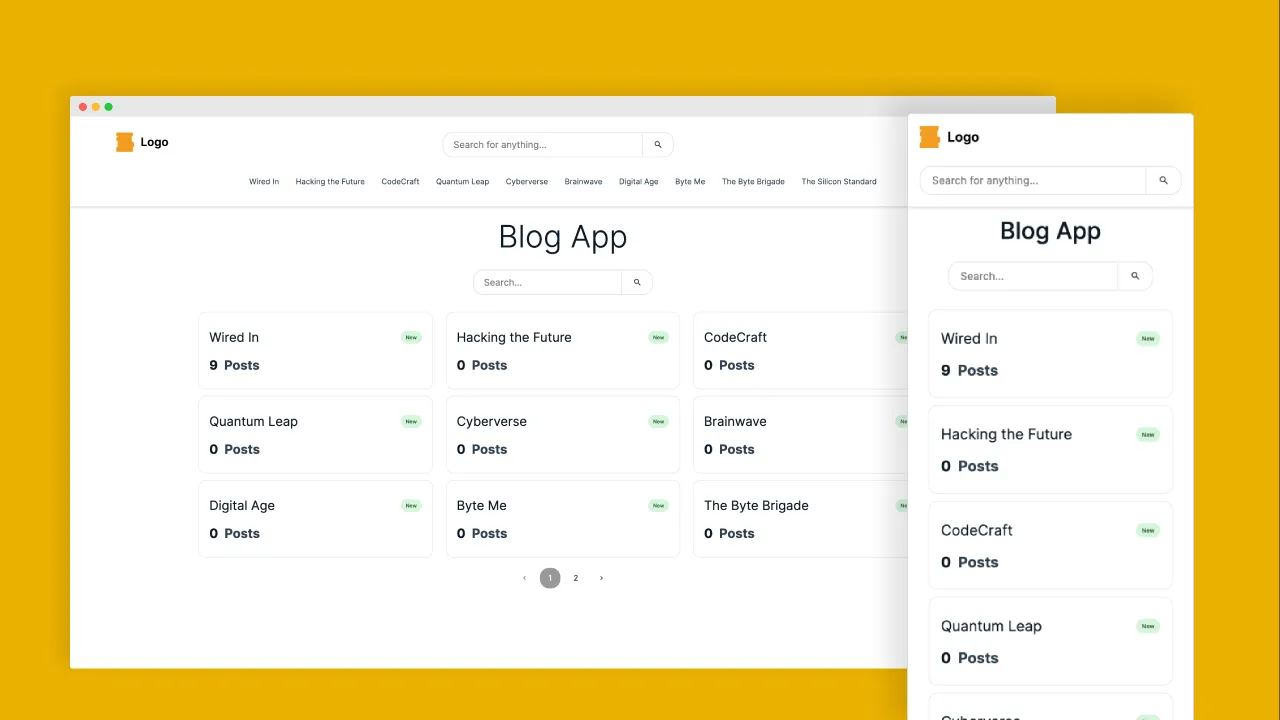
Task: Click New badge on desktop Wired In card
Action: coord(411,338)
